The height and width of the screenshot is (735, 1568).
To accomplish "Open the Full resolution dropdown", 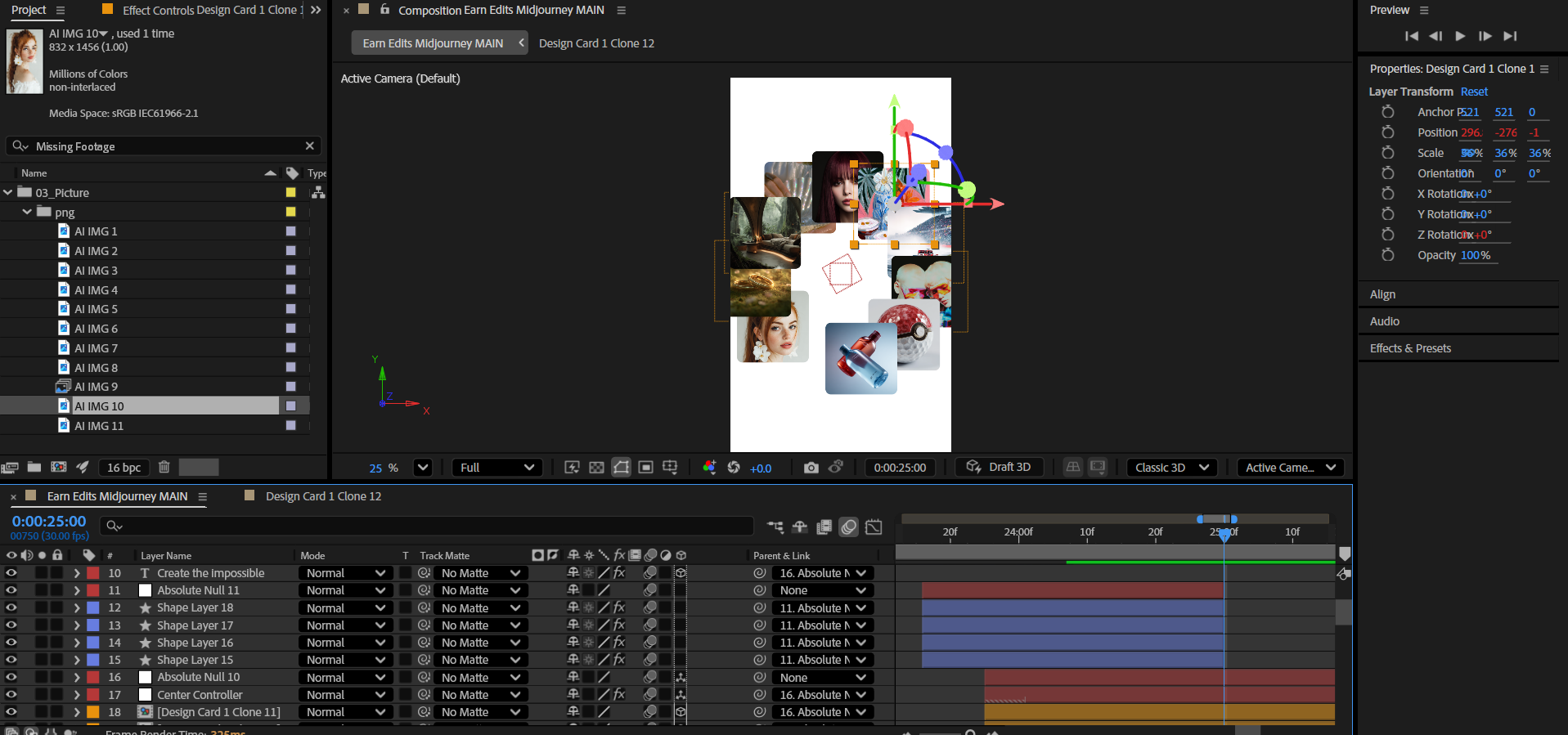I will point(496,468).
